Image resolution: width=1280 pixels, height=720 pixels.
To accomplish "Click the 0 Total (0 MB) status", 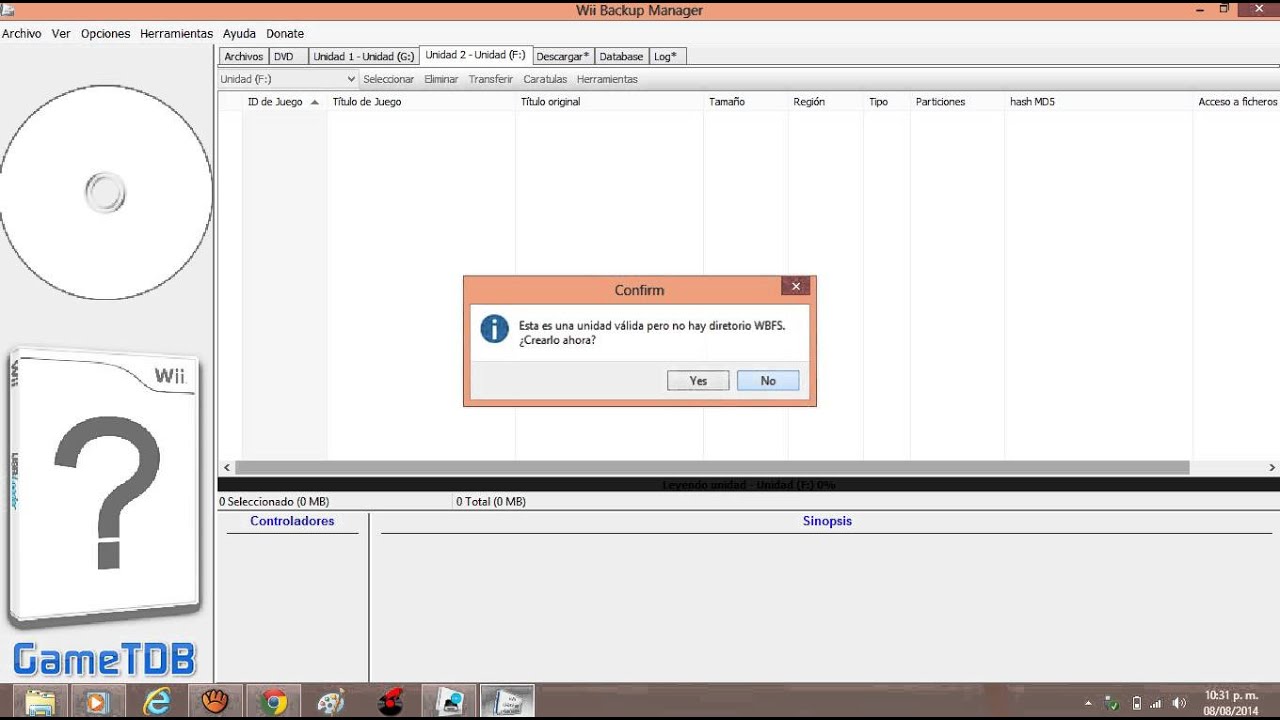I will [491, 501].
